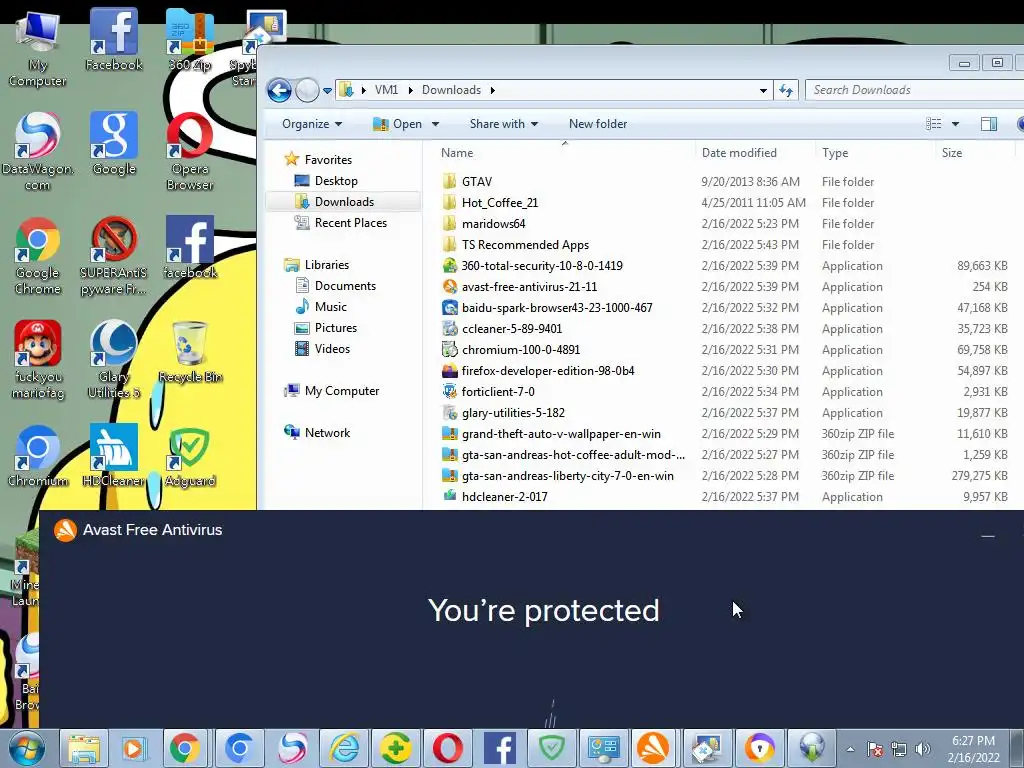Click the New folder button
Image resolution: width=1024 pixels, height=768 pixels.
[598, 124]
